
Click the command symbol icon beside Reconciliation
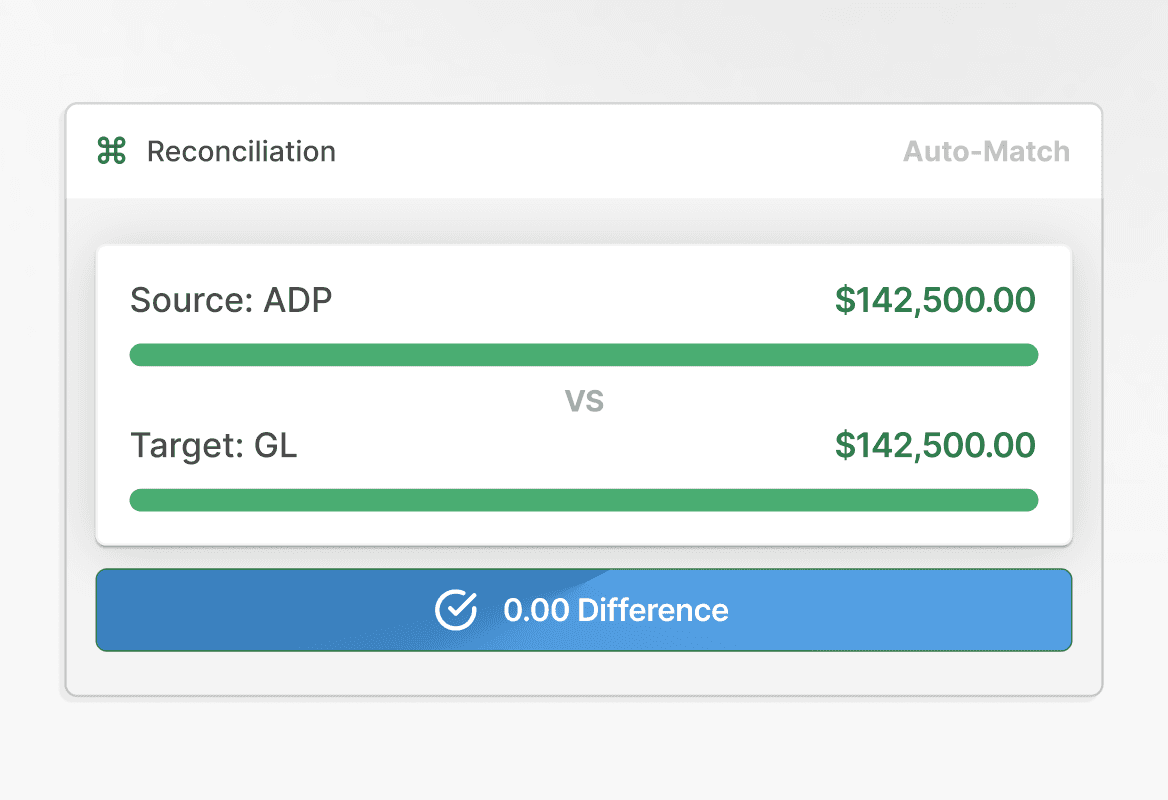[x=111, y=152]
